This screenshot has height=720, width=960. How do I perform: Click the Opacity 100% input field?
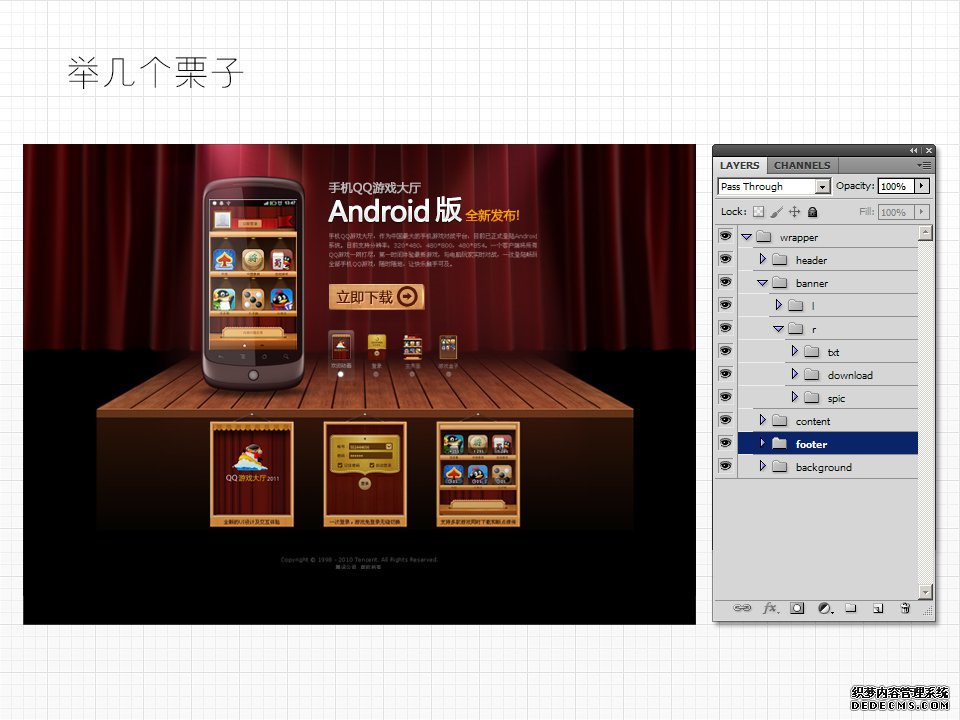pos(896,186)
